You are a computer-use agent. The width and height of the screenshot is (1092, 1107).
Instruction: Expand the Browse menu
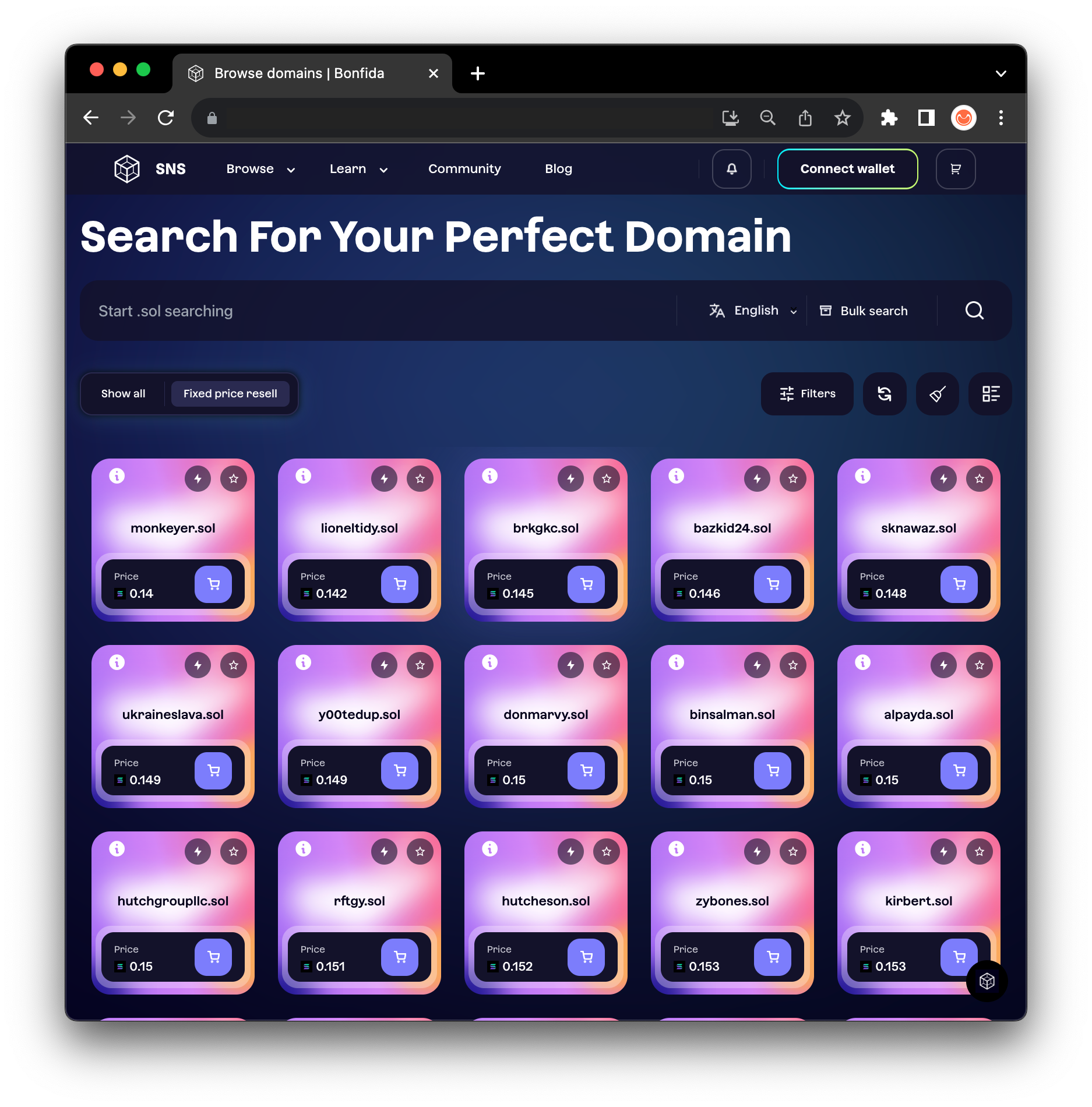(260, 169)
